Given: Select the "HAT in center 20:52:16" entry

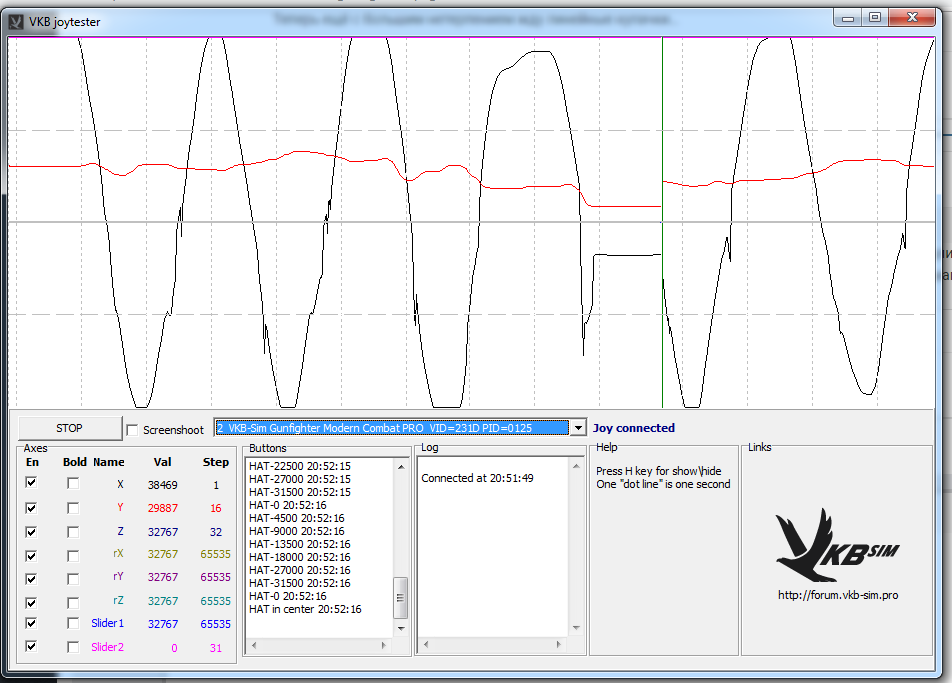Looking at the screenshot, I should pos(305,609).
